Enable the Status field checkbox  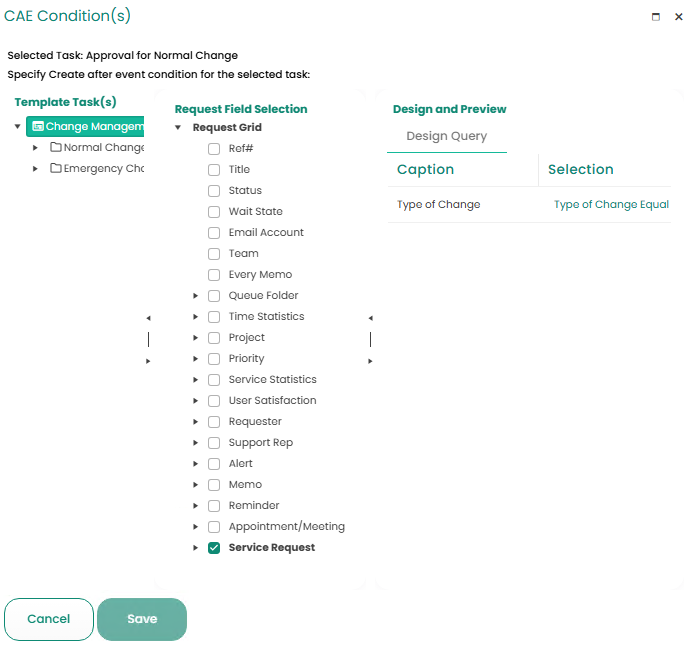[x=214, y=191]
